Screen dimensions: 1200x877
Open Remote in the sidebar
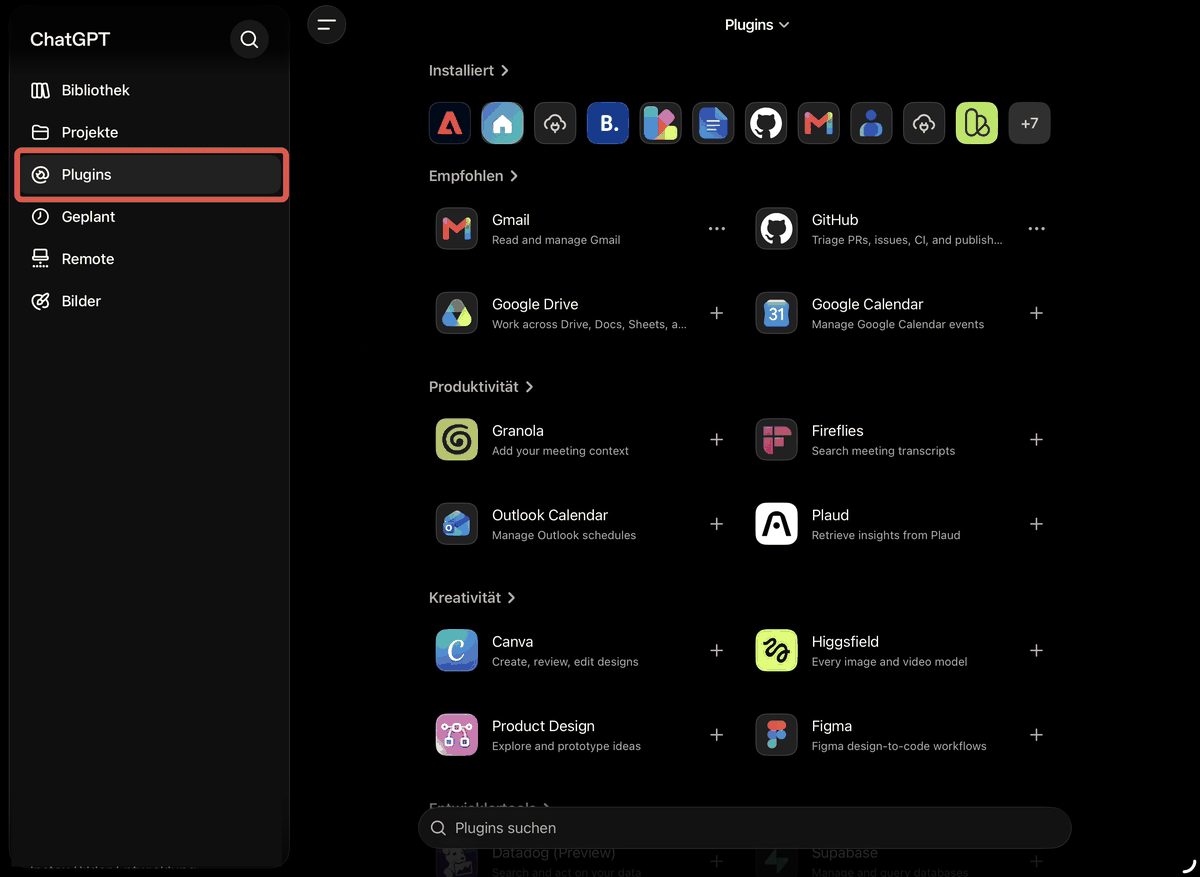[x=151, y=258]
